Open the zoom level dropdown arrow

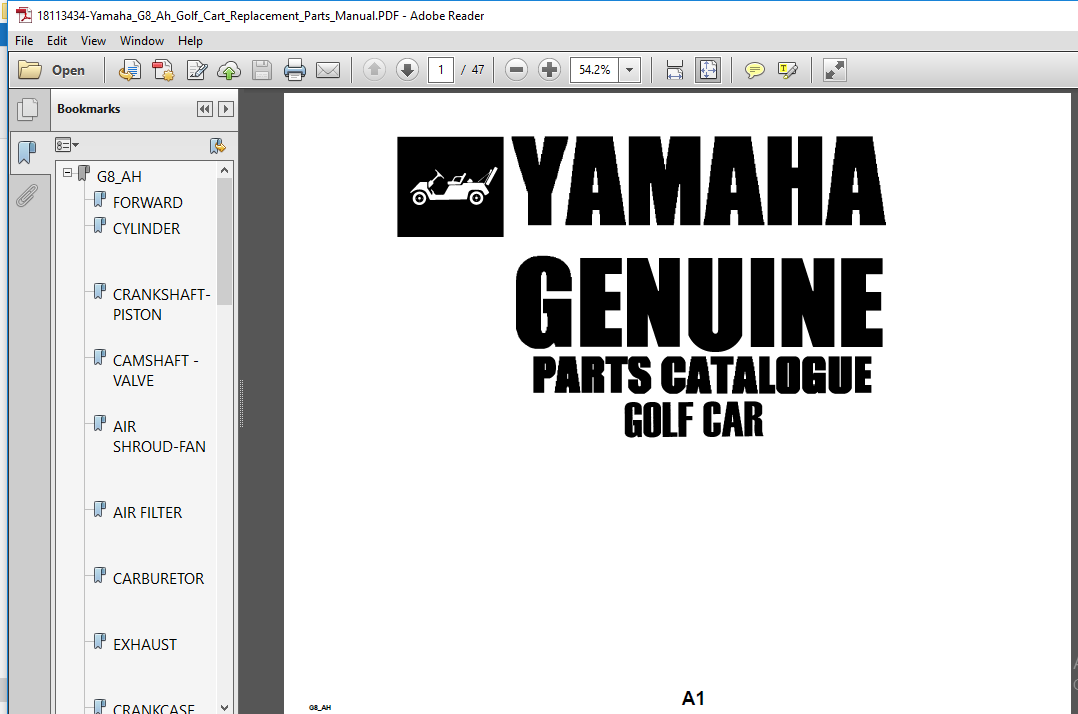coord(630,70)
